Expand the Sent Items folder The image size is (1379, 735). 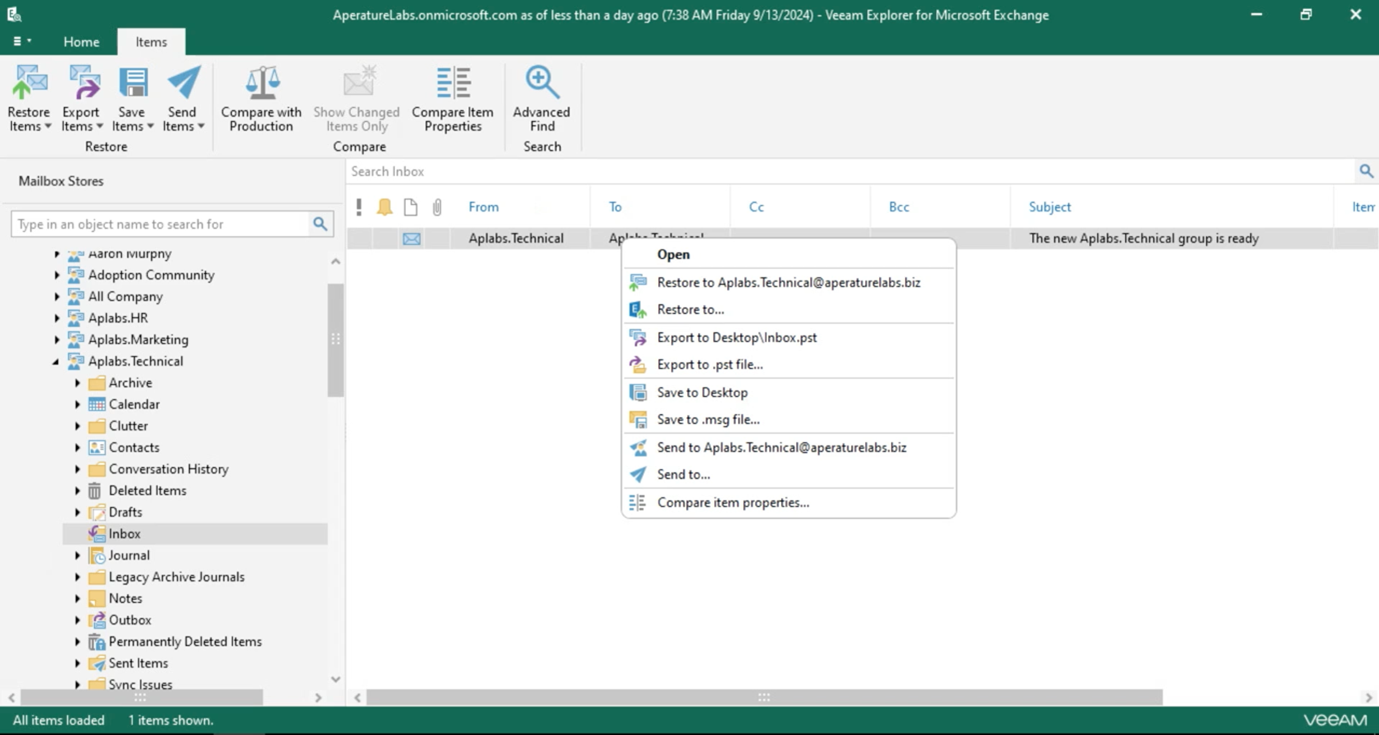(x=78, y=663)
